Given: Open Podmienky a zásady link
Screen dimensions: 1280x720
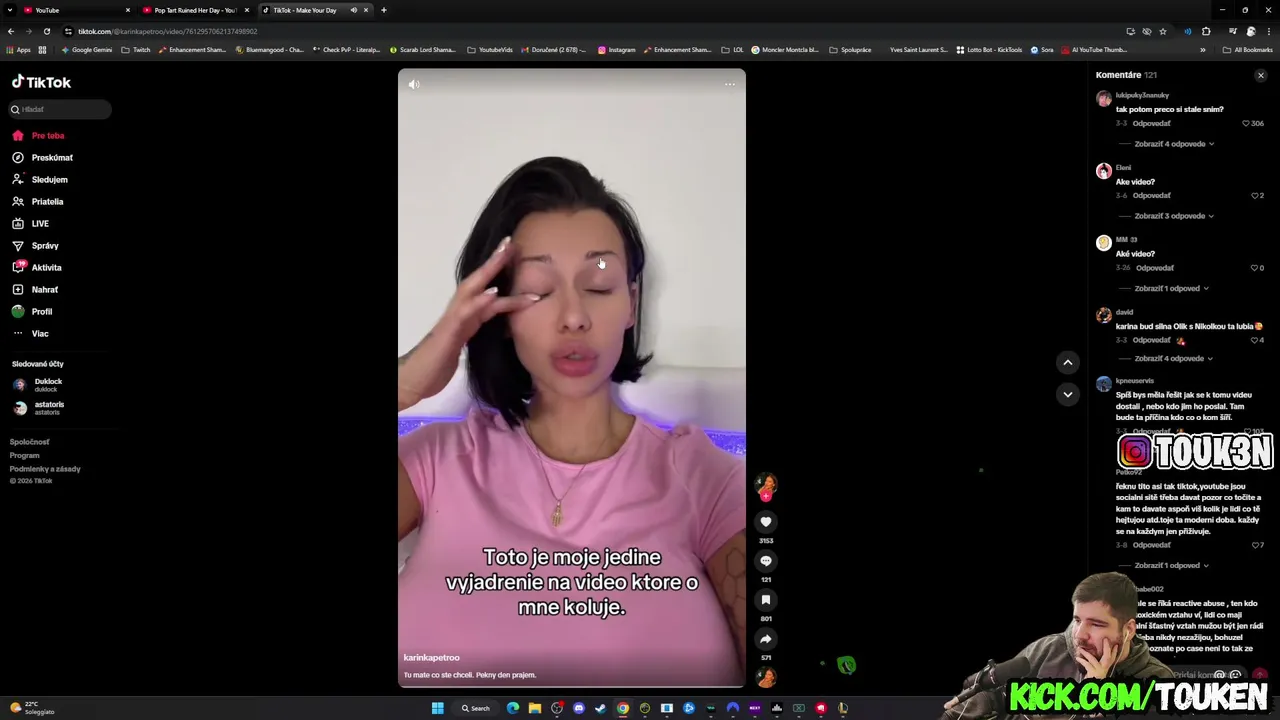Looking at the screenshot, I should [45, 468].
